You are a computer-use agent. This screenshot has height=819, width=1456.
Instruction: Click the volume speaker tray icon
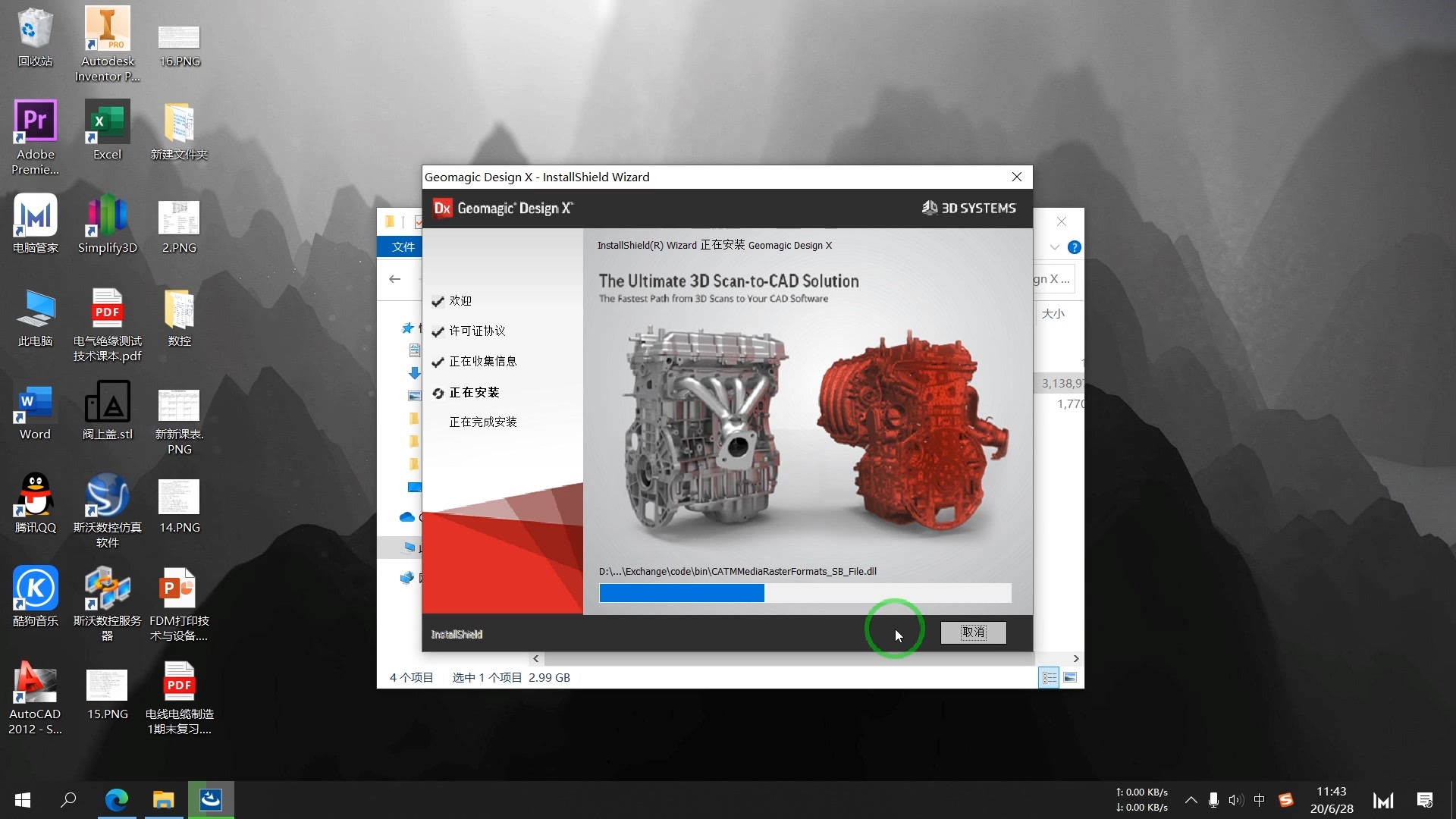1235,800
